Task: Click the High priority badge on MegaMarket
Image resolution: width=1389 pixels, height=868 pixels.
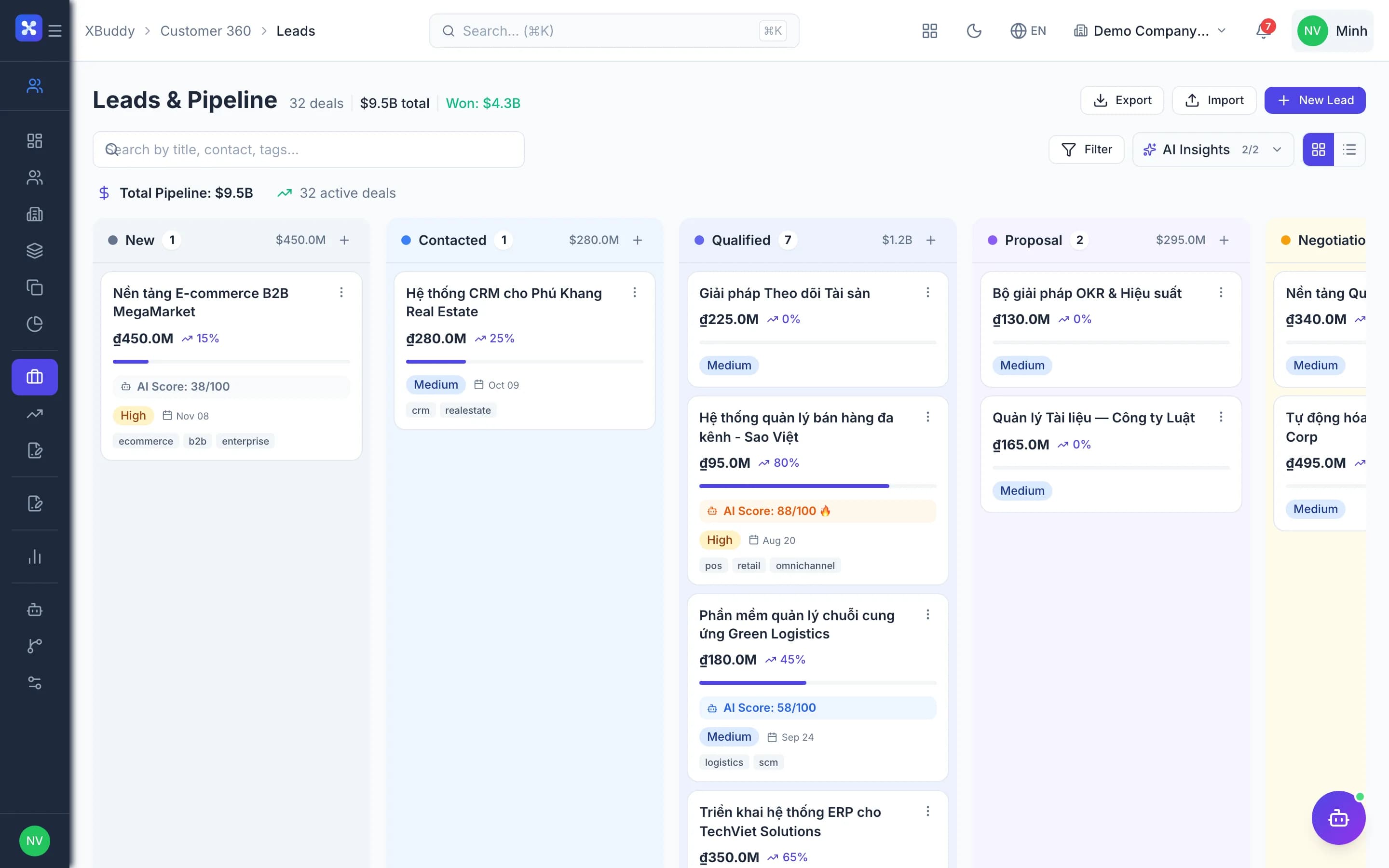Action: [x=133, y=416]
